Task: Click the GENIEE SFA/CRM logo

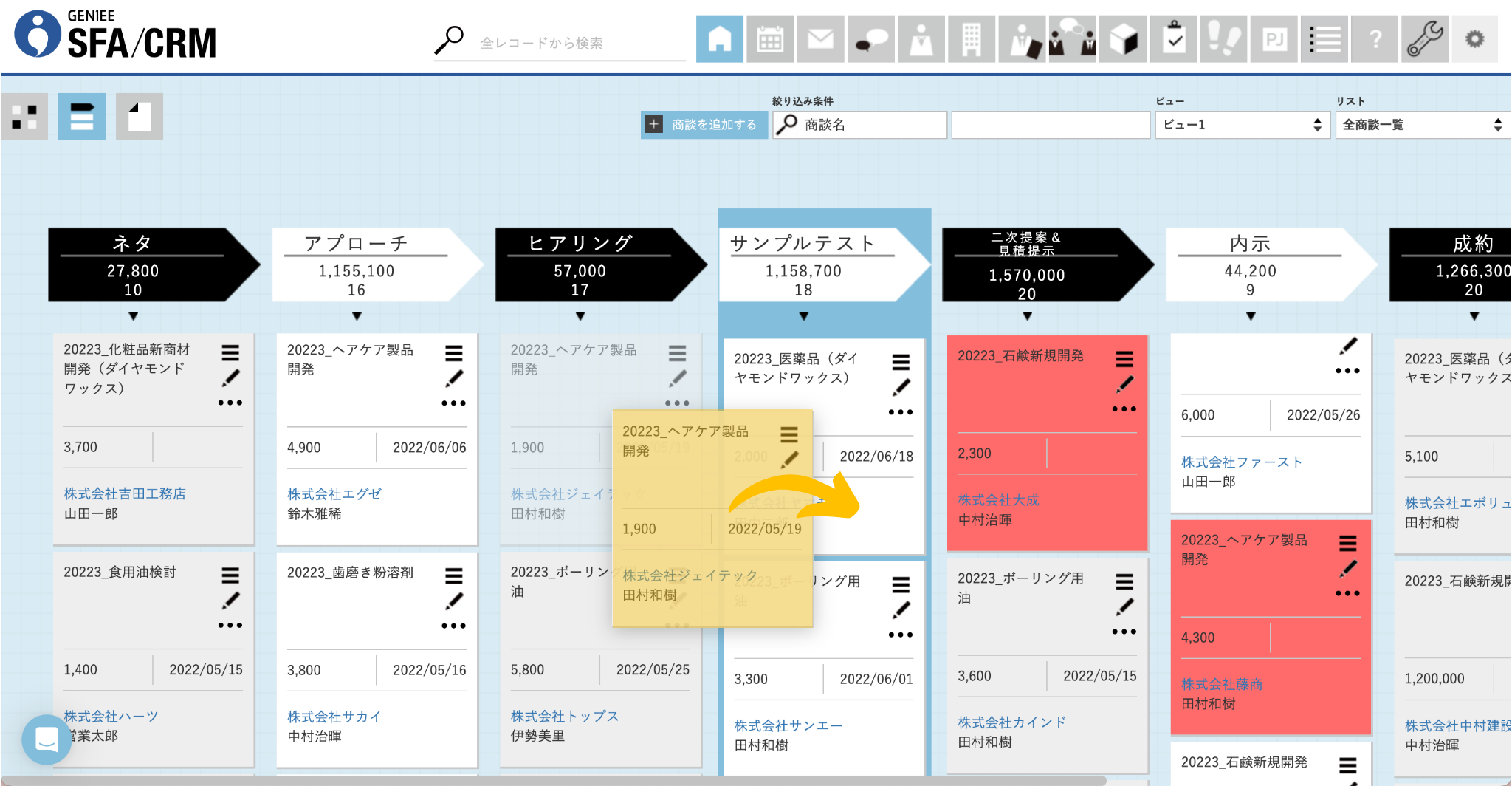Action: pos(116,34)
